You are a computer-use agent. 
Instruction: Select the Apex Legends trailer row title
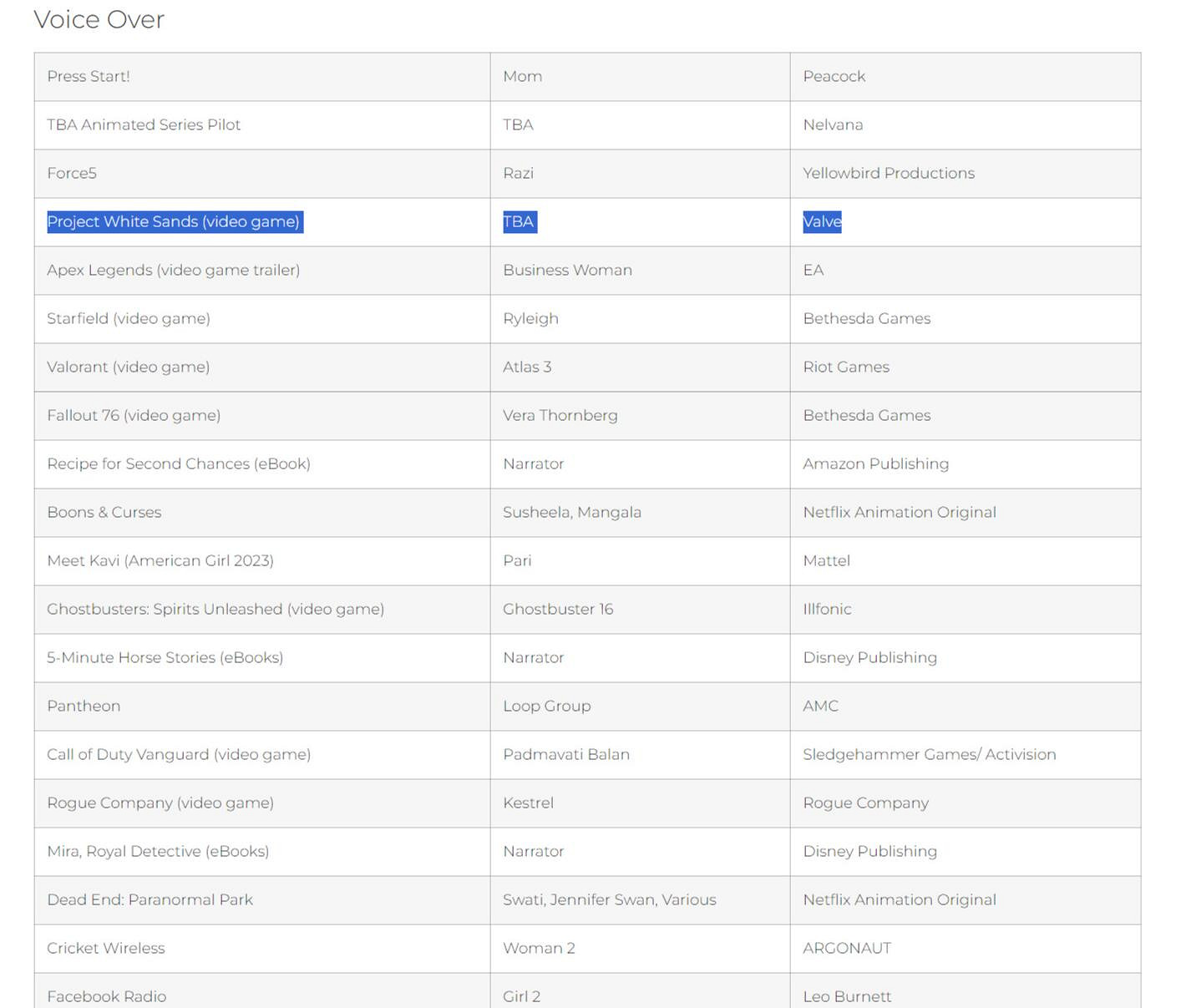(x=173, y=270)
